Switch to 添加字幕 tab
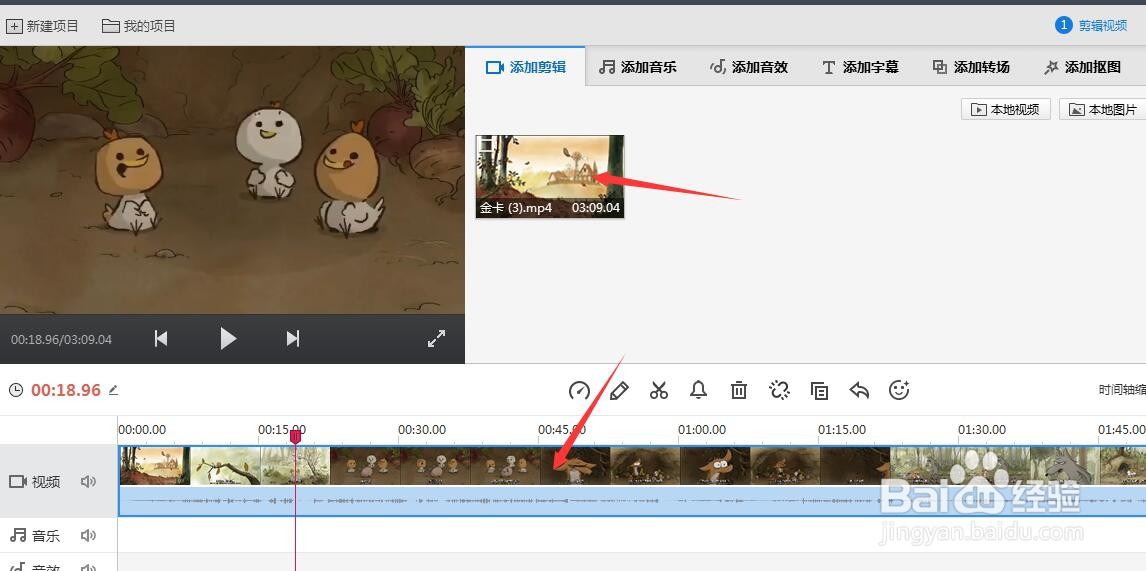Screen dimensions: 1146x571 tap(860, 67)
